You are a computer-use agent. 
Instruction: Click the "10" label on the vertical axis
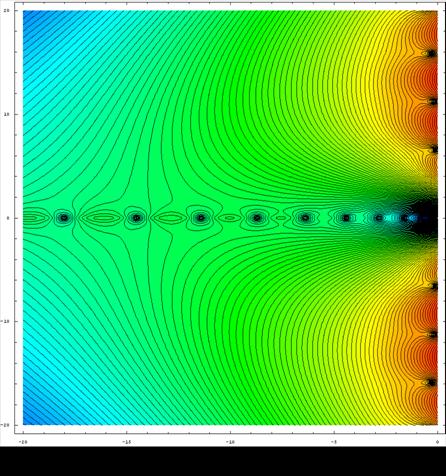coord(6,114)
